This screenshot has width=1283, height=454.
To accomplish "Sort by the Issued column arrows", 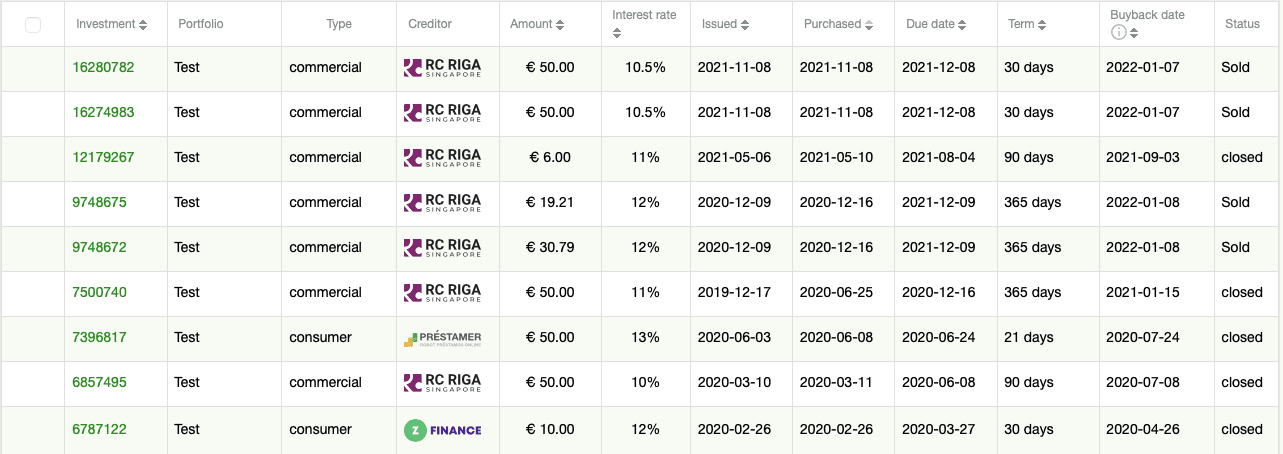I will 745,25.
